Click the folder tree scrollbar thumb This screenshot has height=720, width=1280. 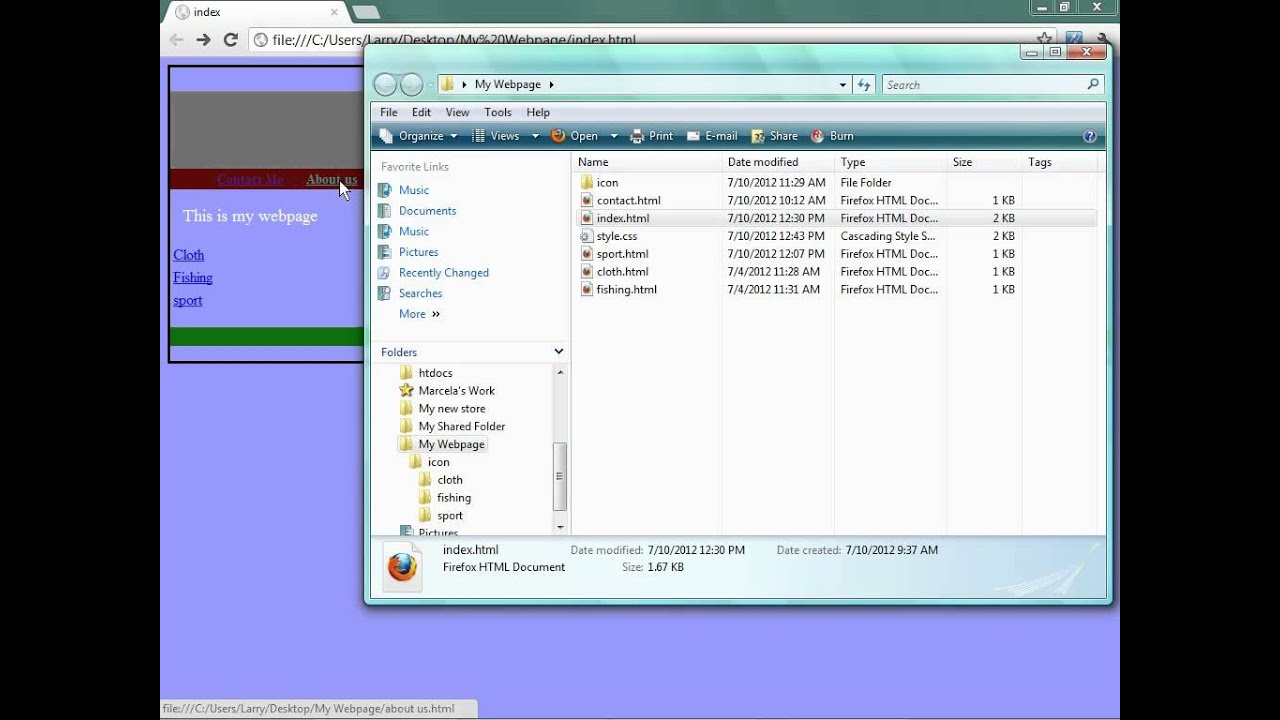coord(560,477)
